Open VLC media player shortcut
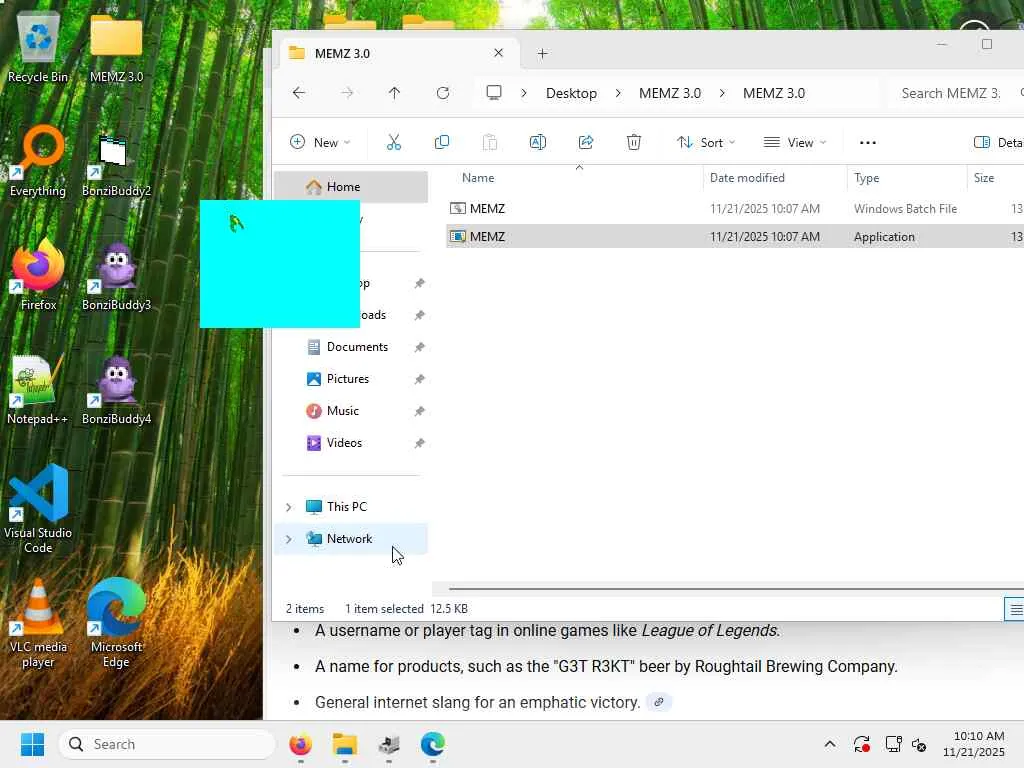 coord(38,624)
